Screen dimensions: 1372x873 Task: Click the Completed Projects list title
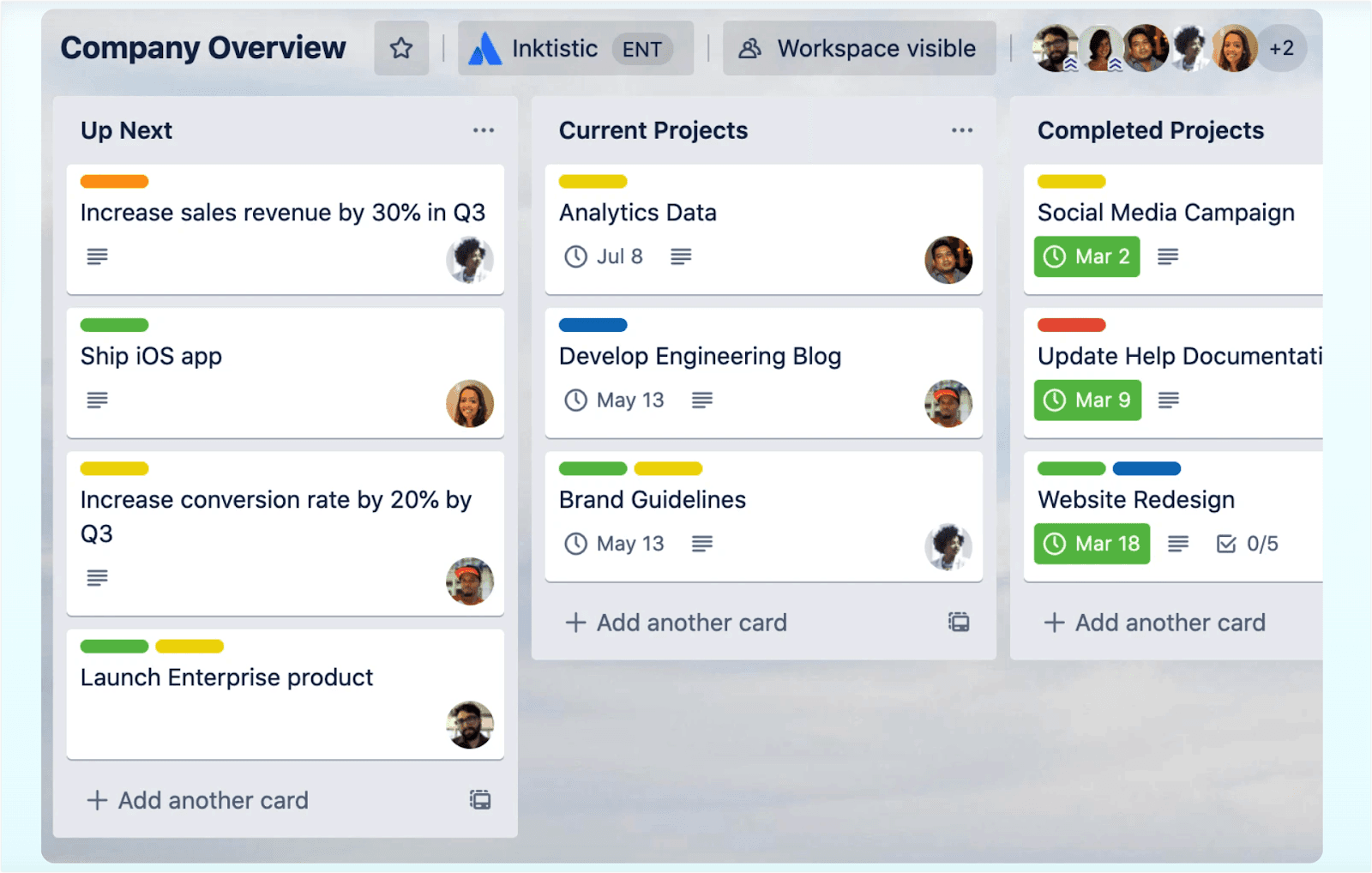(x=1151, y=130)
